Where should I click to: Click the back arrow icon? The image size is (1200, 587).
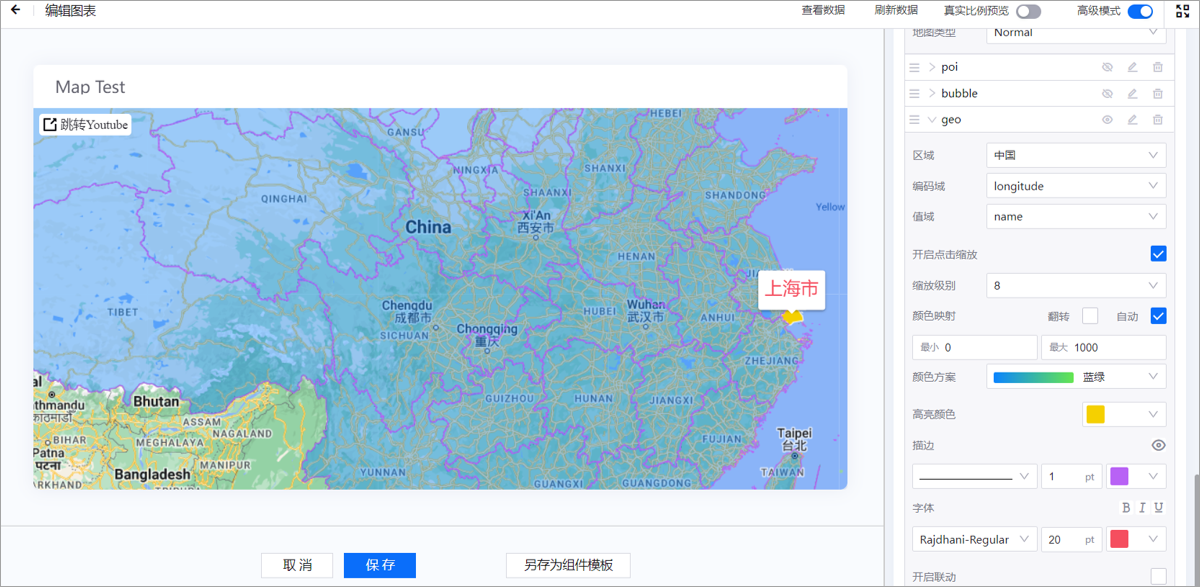point(15,11)
